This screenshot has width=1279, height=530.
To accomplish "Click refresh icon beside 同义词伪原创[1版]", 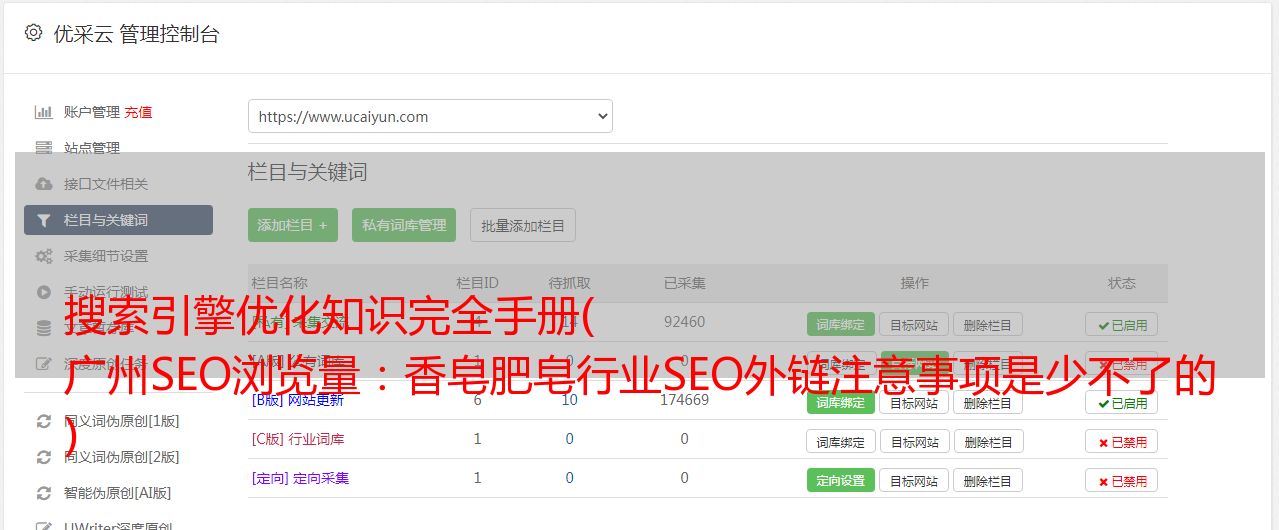I will (43, 421).
